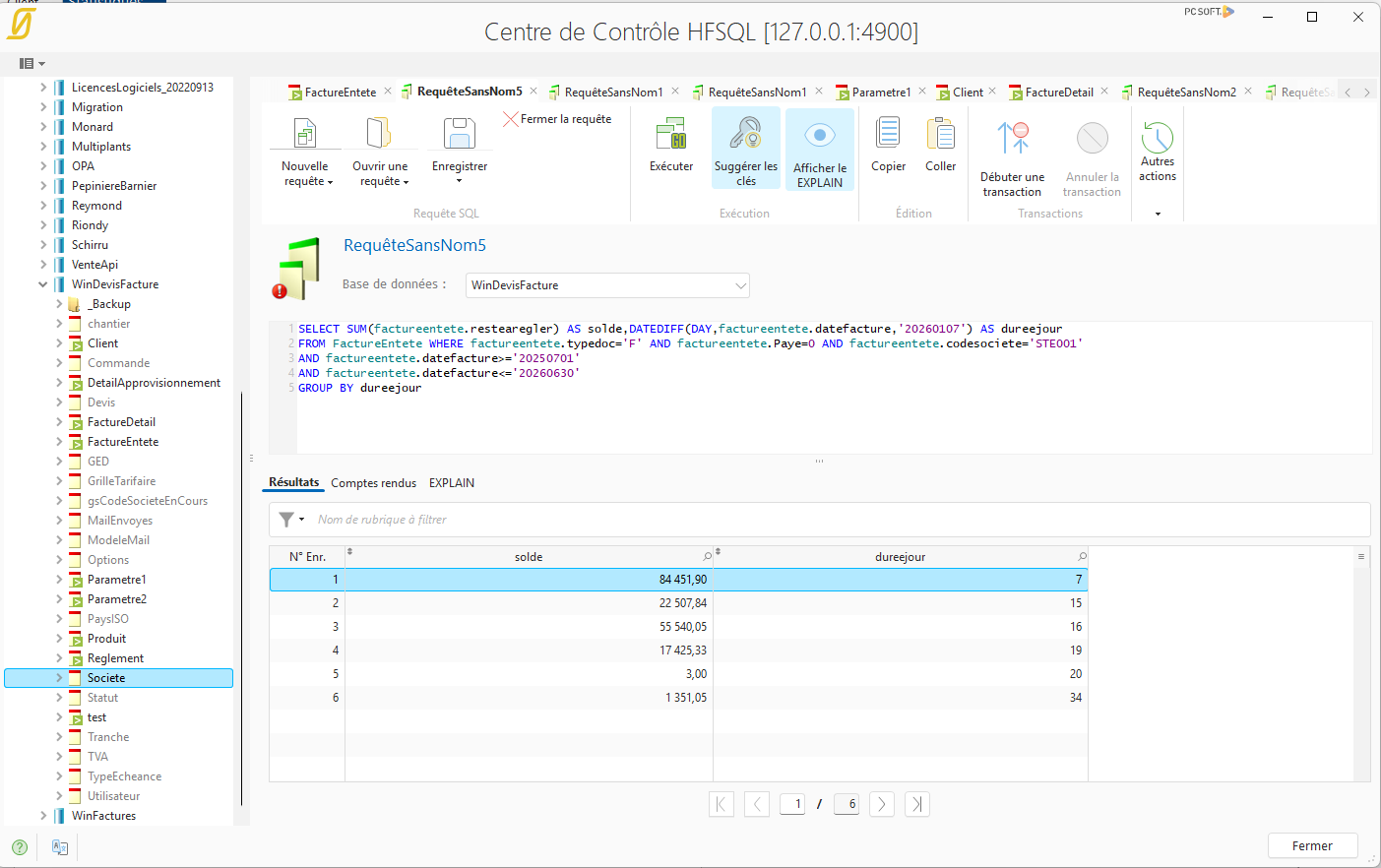The height and width of the screenshot is (868, 1381).
Task: Select the Client table in tree
Action: click(x=102, y=343)
